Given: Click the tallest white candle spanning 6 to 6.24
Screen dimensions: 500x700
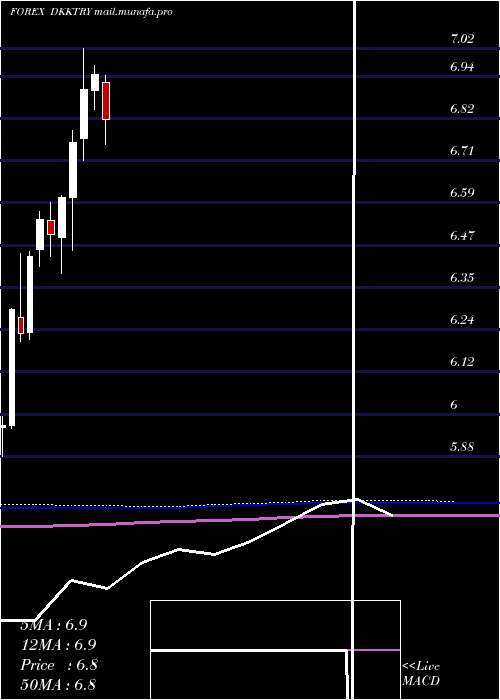Looking at the screenshot, I should coord(12,367).
